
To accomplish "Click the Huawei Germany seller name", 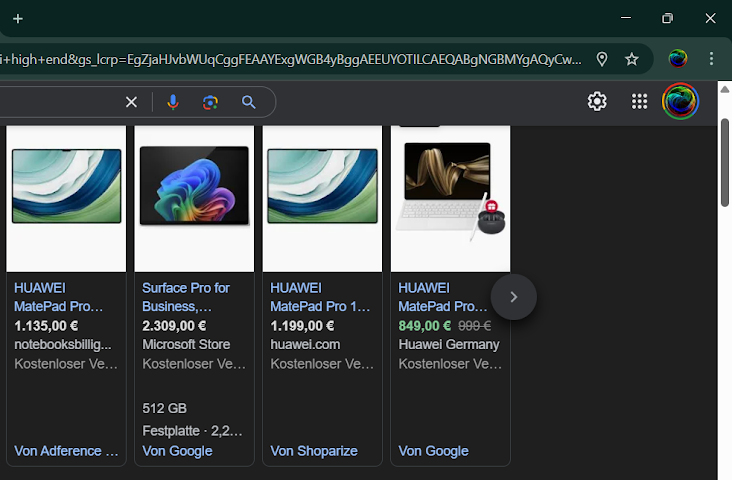I will pyautogui.click(x=449, y=345).
